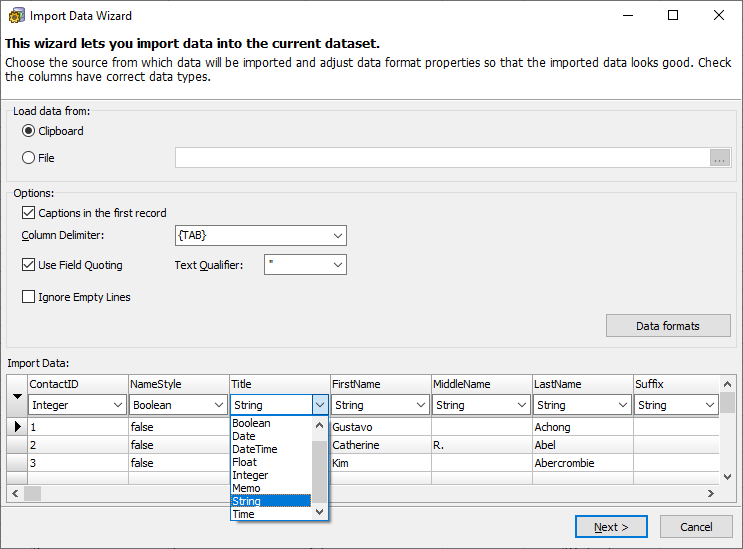Click the file browse ellipsis button

[720, 158]
